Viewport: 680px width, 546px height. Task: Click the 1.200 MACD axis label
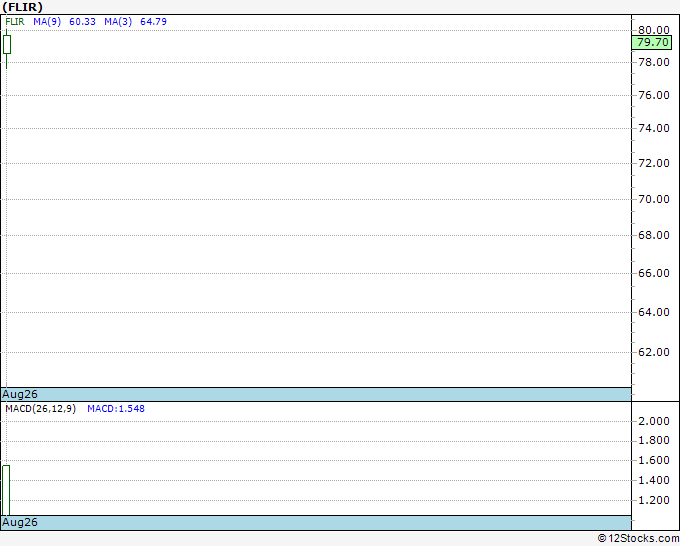[654, 500]
